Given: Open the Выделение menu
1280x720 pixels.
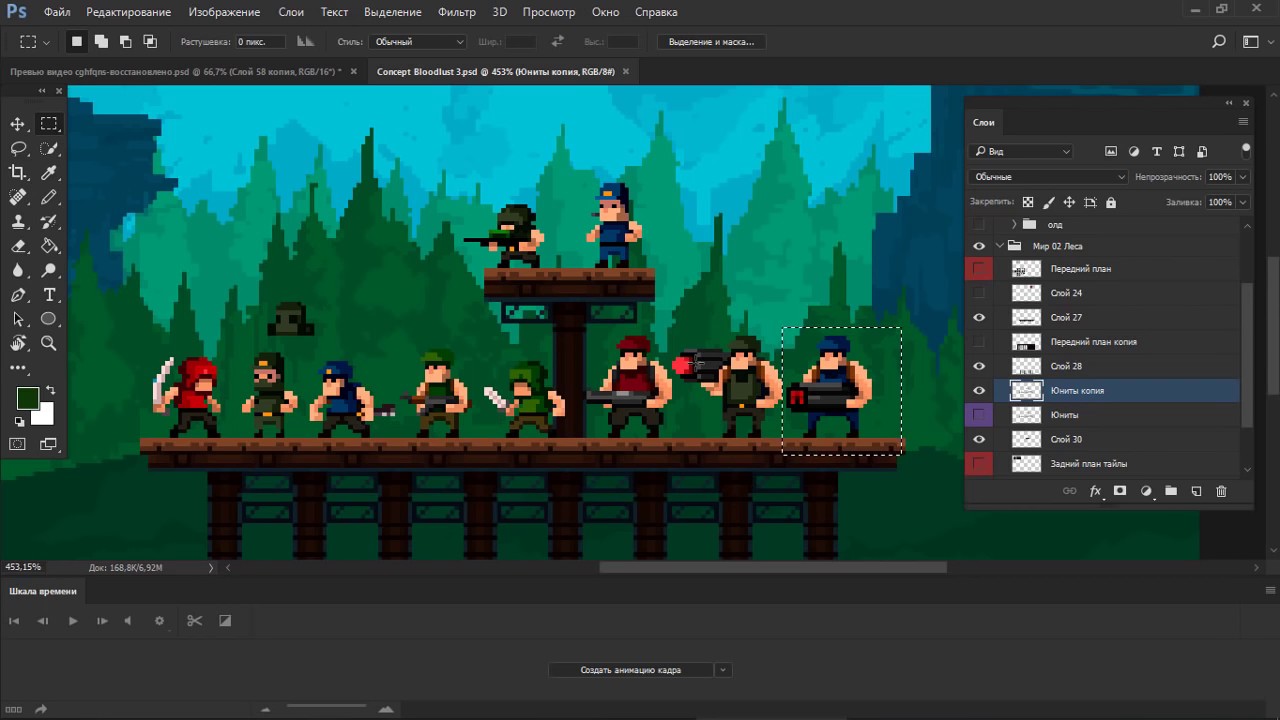Looking at the screenshot, I should coord(393,12).
